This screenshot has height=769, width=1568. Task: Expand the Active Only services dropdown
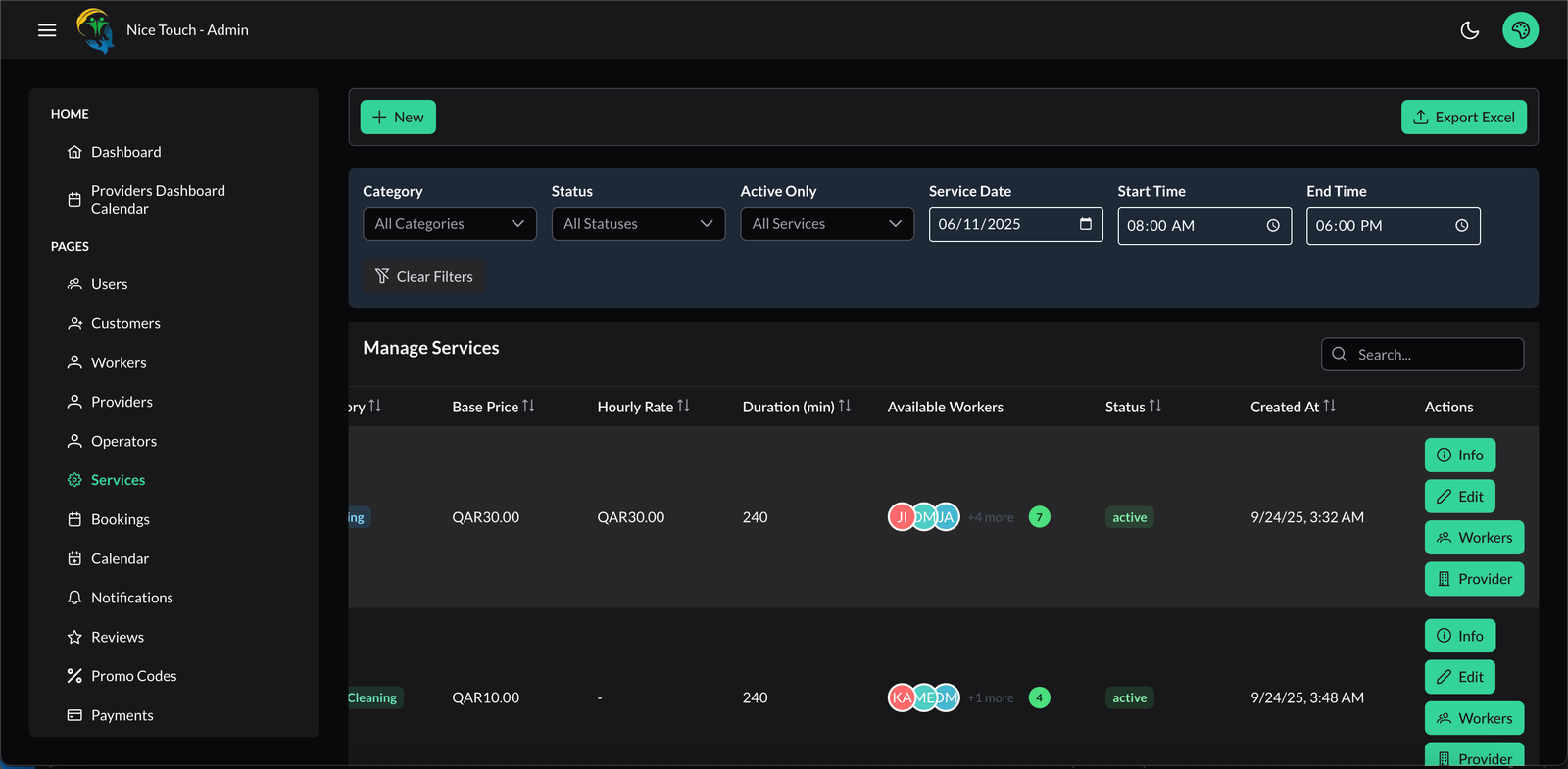pos(826,224)
